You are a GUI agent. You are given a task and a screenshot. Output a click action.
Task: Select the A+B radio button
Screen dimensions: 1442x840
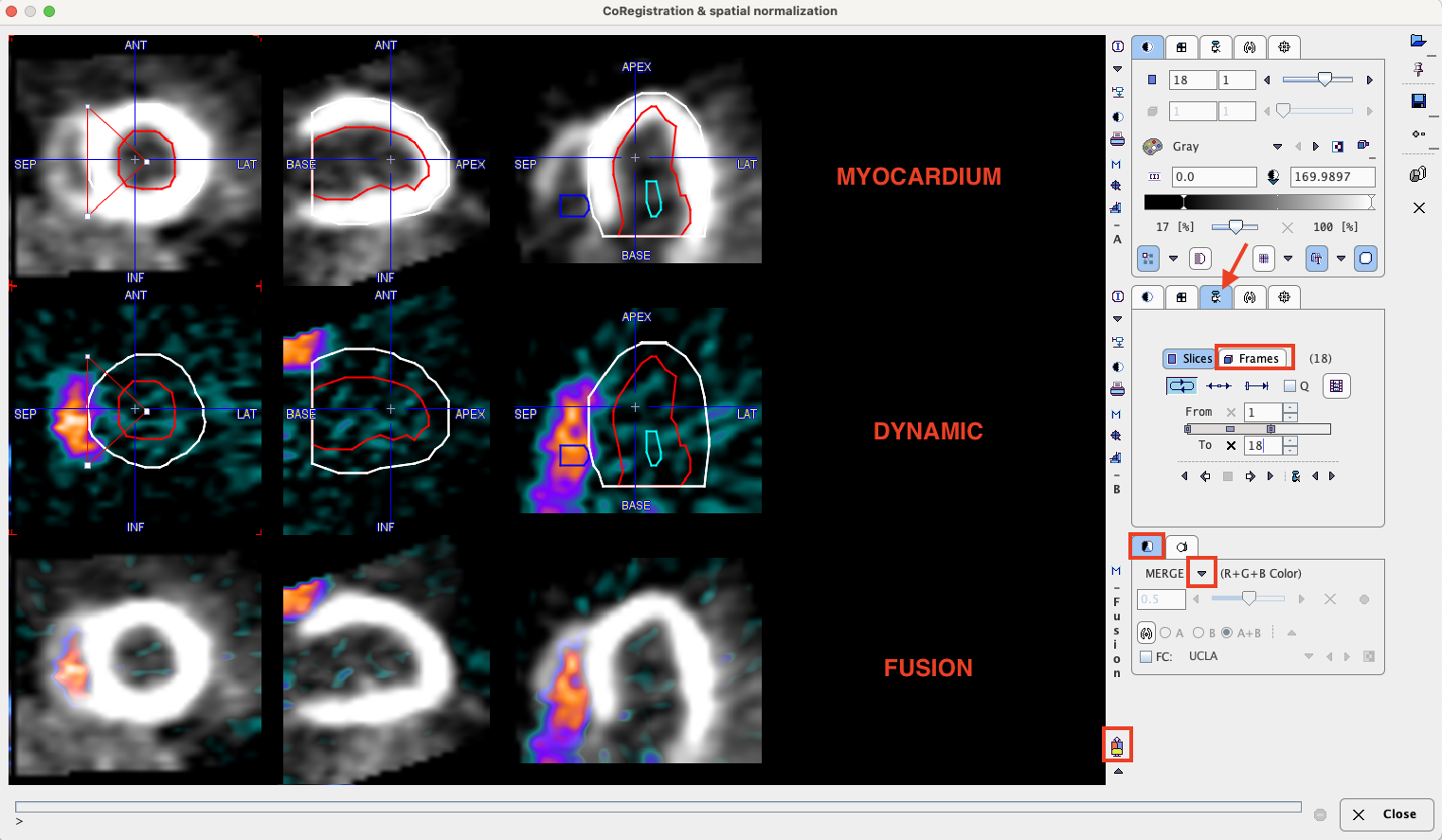click(x=1227, y=633)
